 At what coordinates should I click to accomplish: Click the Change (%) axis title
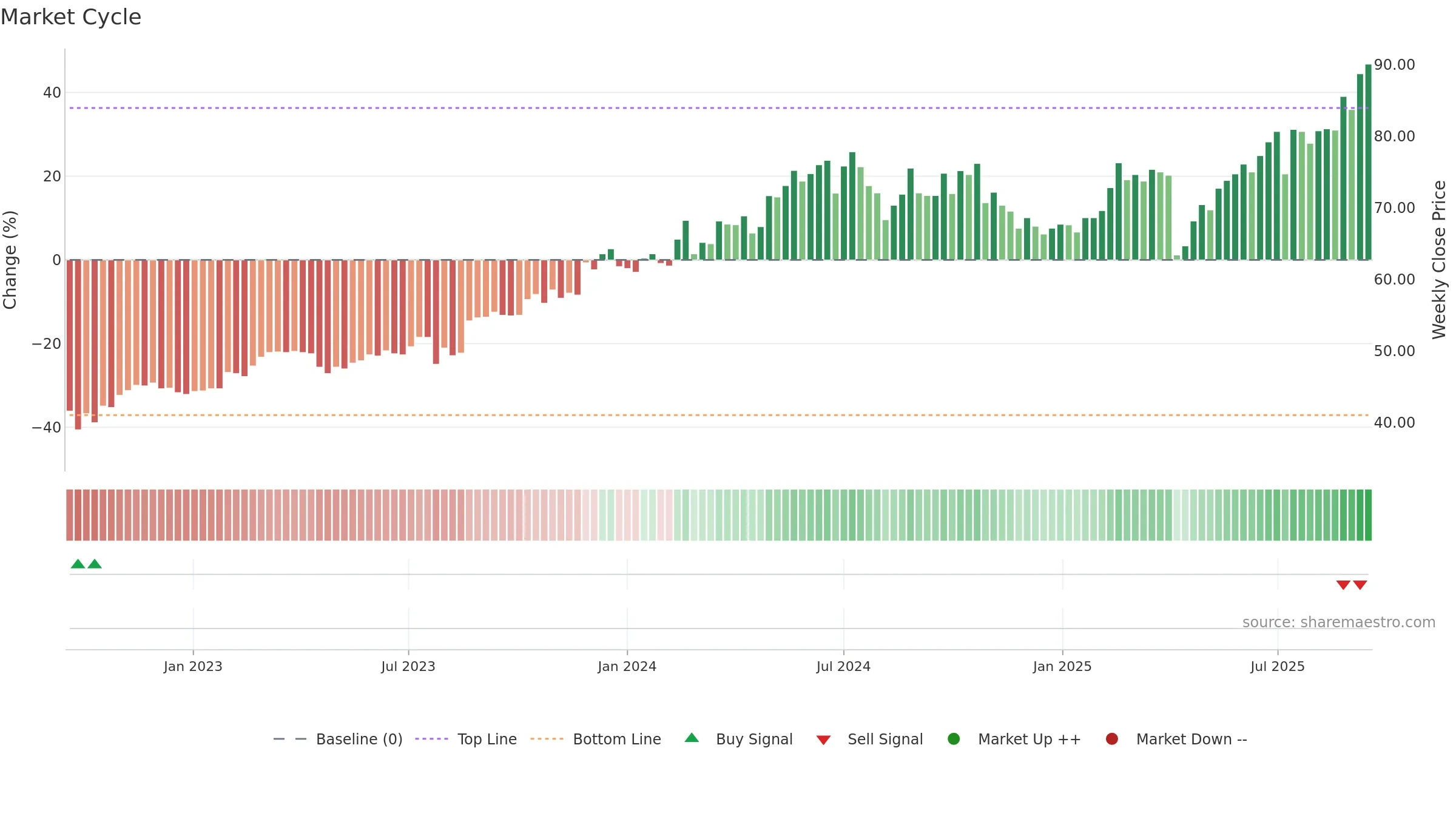(10, 260)
